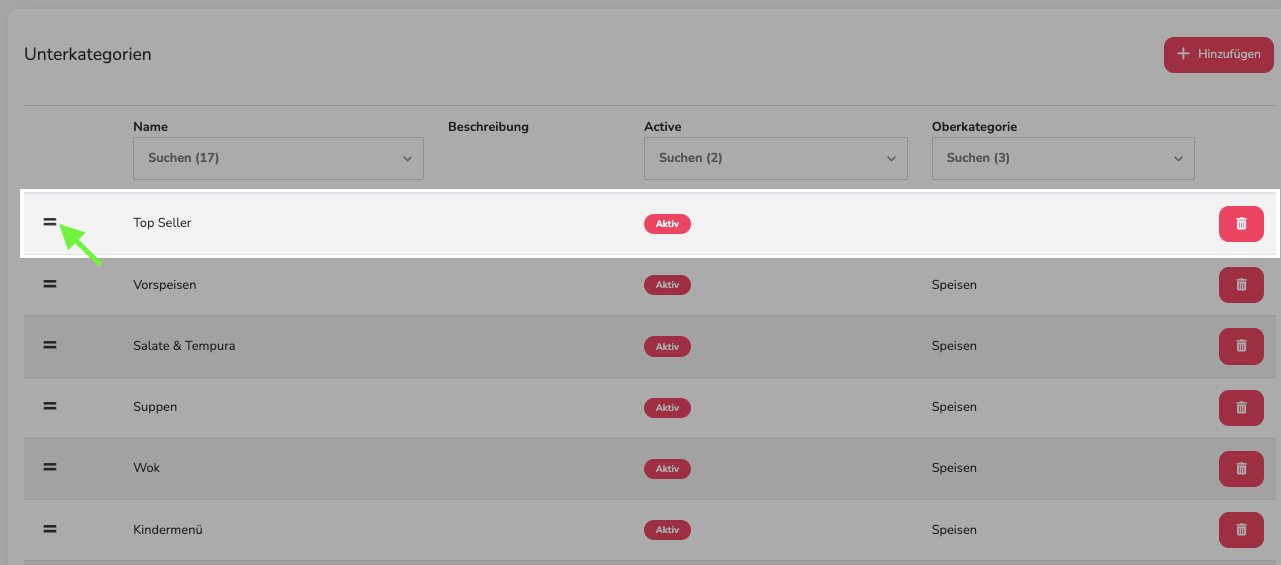Click the drag handle for Vorspeisen row

50,284
